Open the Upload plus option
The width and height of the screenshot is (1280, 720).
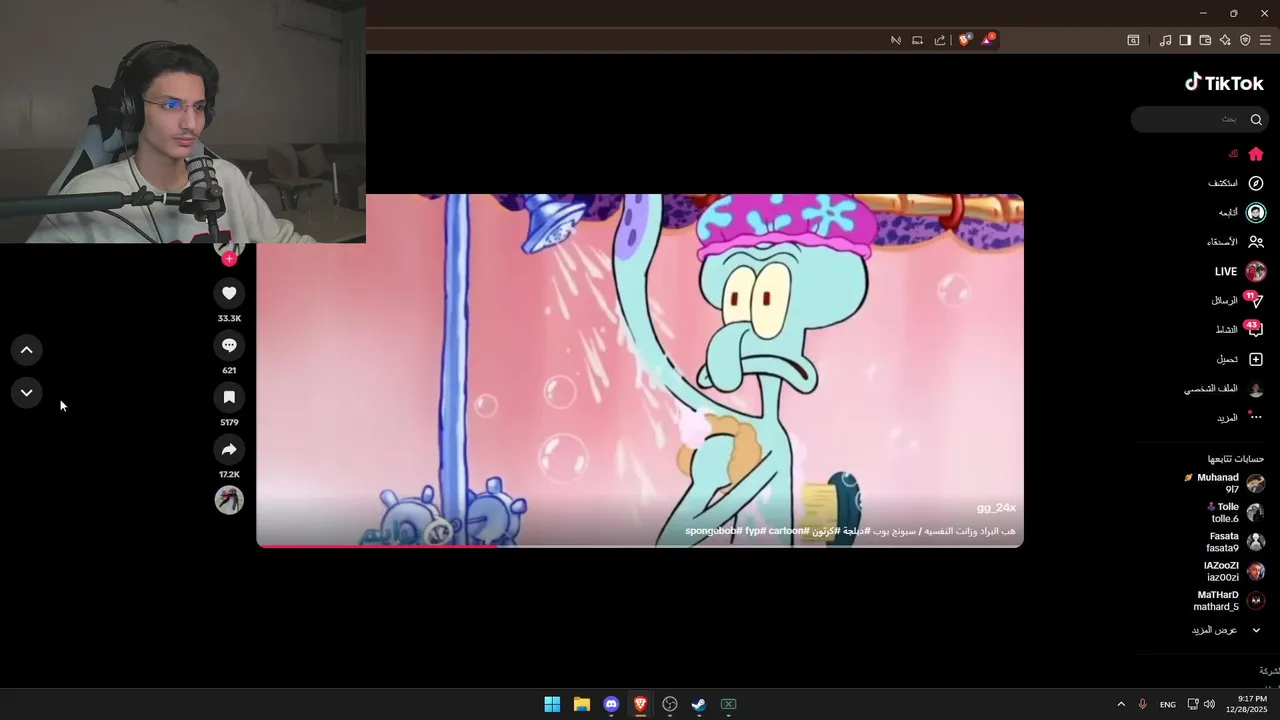point(1240,359)
